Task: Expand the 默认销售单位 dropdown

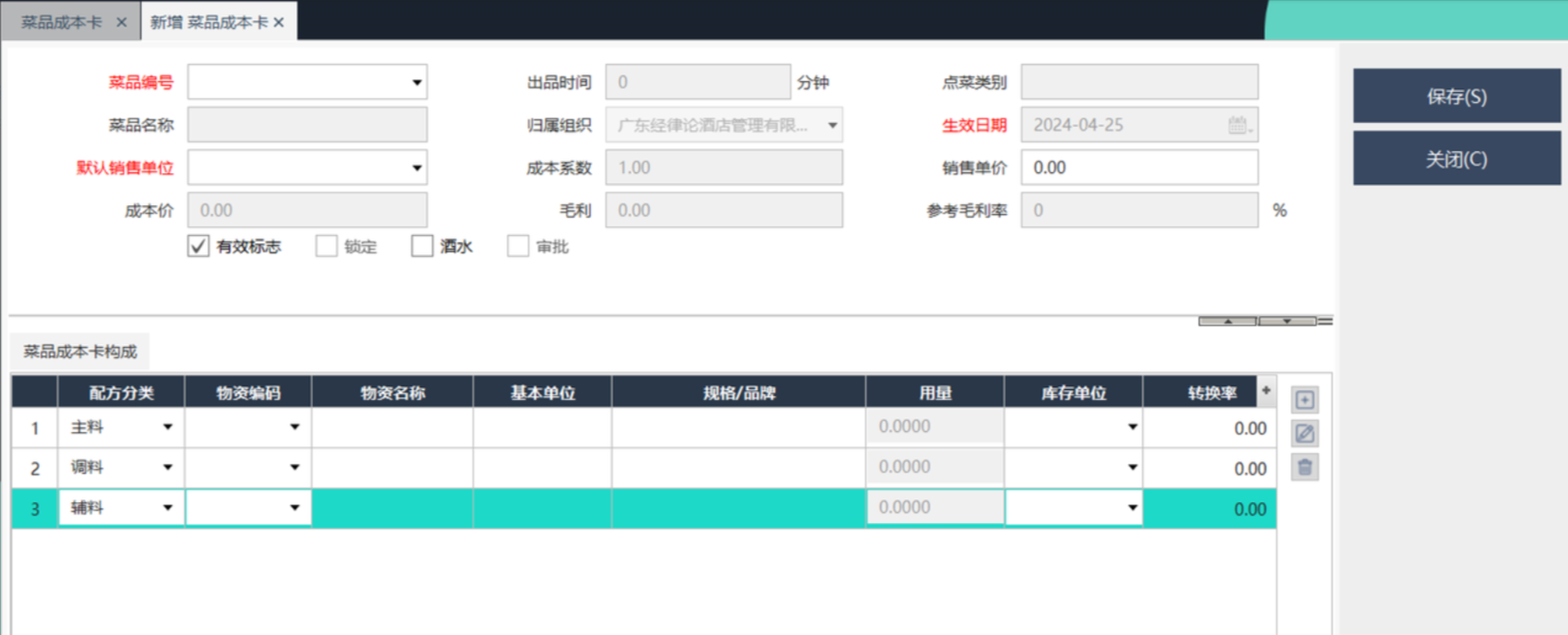Action: pyautogui.click(x=416, y=168)
